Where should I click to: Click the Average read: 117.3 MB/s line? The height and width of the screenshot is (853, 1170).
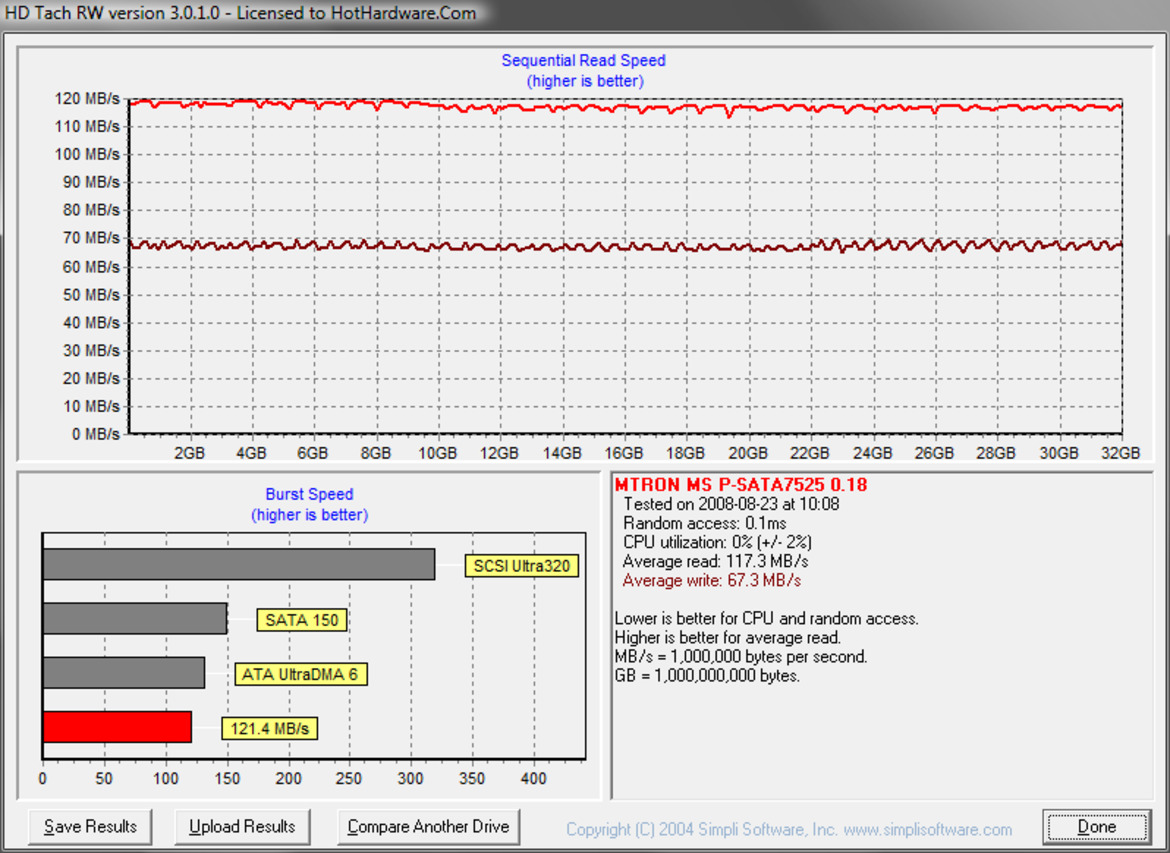point(716,561)
